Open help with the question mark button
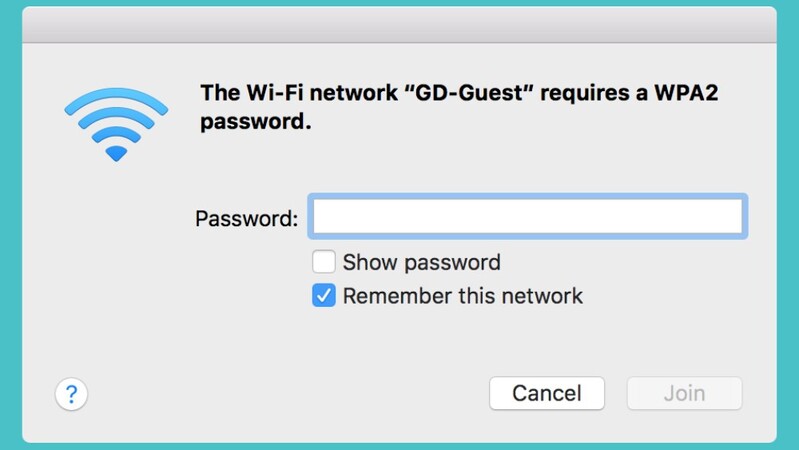The width and height of the screenshot is (799, 450). click(71, 394)
